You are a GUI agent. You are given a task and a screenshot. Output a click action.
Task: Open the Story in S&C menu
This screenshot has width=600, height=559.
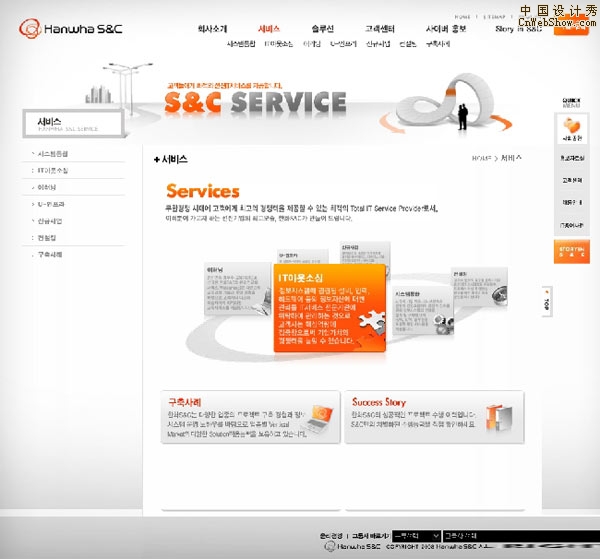click(x=518, y=29)
